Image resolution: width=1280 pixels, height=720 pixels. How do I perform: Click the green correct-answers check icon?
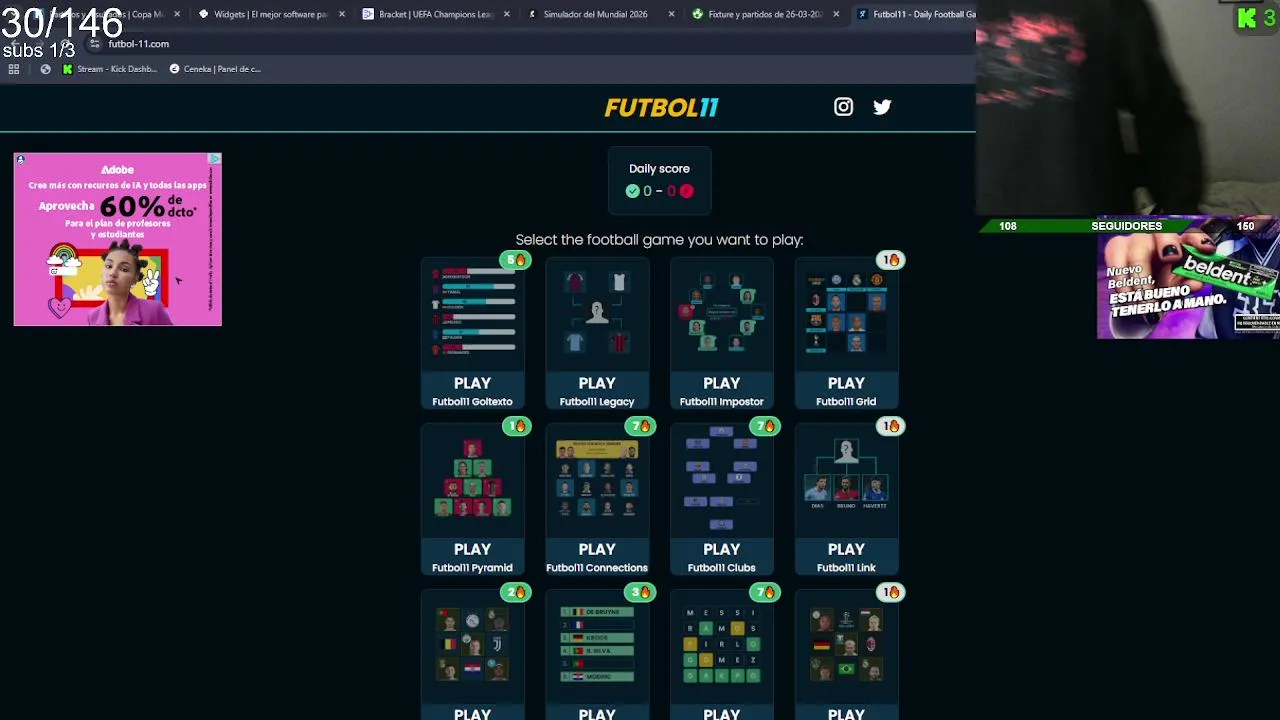point(632,191)
